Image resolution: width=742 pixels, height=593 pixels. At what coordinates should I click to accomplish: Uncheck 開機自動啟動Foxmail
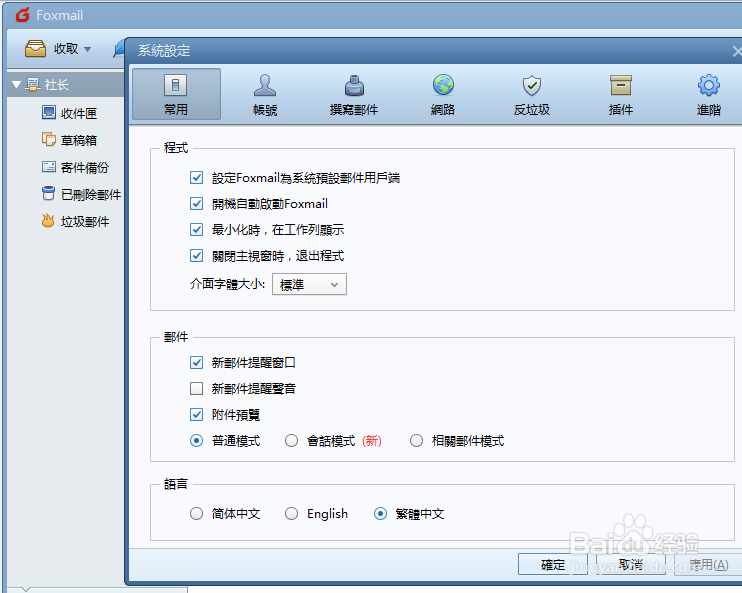tap(196, 204)
